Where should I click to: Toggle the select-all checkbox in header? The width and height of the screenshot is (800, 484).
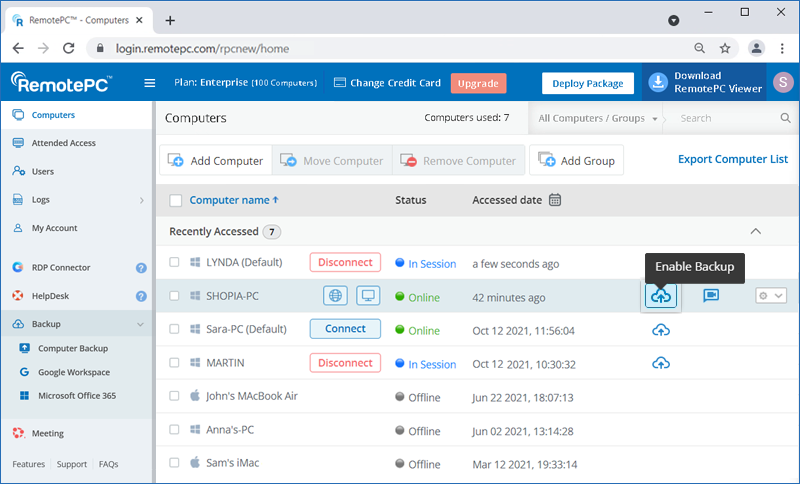point(176,200)
